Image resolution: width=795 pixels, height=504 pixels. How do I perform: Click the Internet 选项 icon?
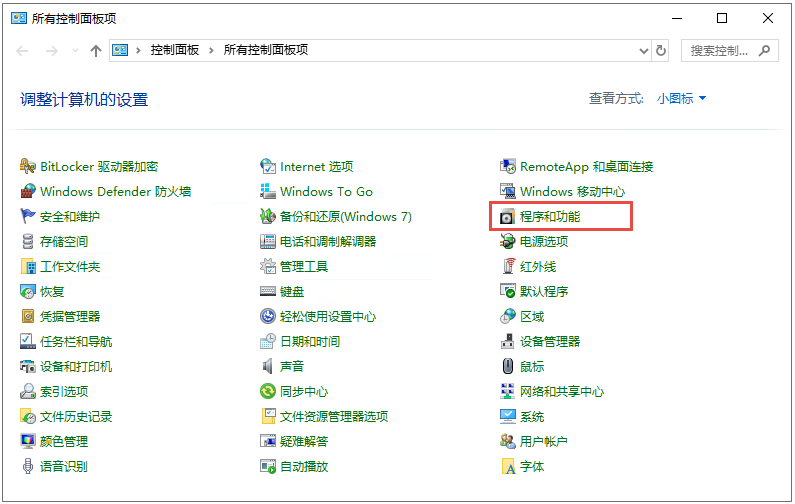pos(268,166)
